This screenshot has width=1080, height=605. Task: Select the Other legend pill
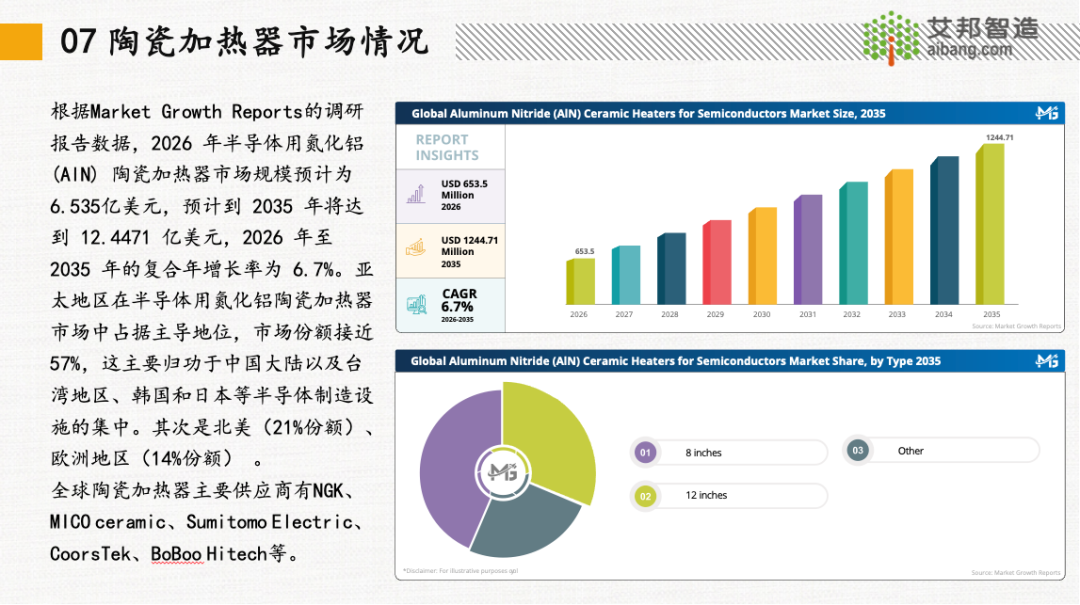coord(941,451)
